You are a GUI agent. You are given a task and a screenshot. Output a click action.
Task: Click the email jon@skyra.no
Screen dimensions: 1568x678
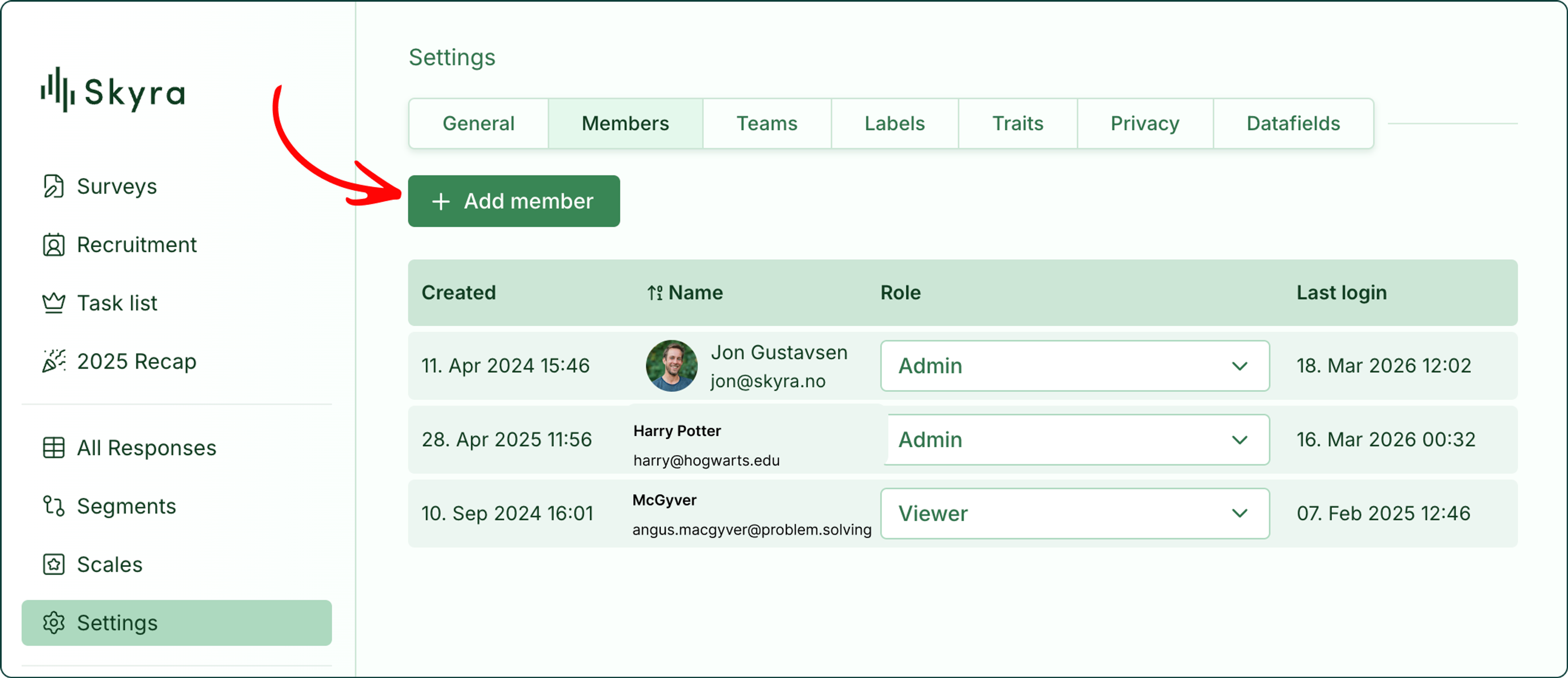(x=768, y=382)
